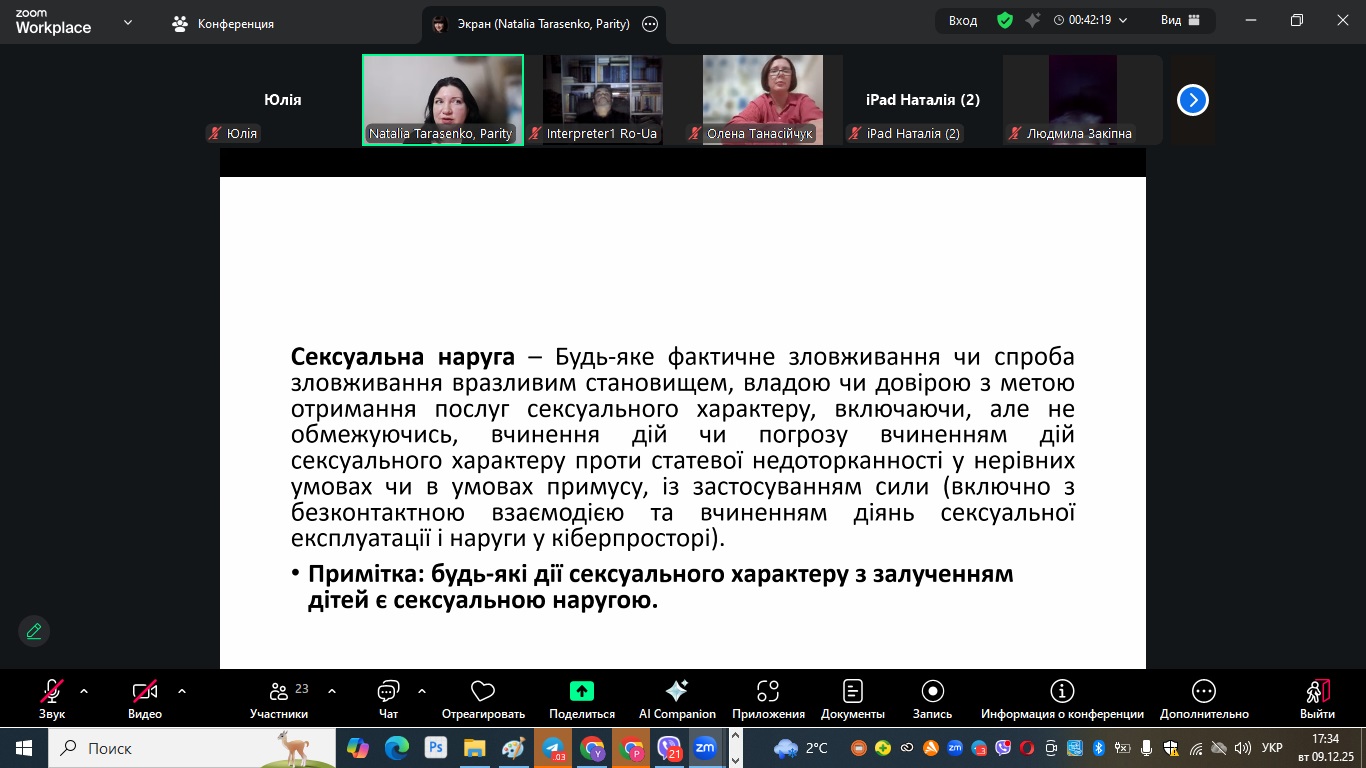
Task: Open the AI Companion panel
Action: click(677, 691)
